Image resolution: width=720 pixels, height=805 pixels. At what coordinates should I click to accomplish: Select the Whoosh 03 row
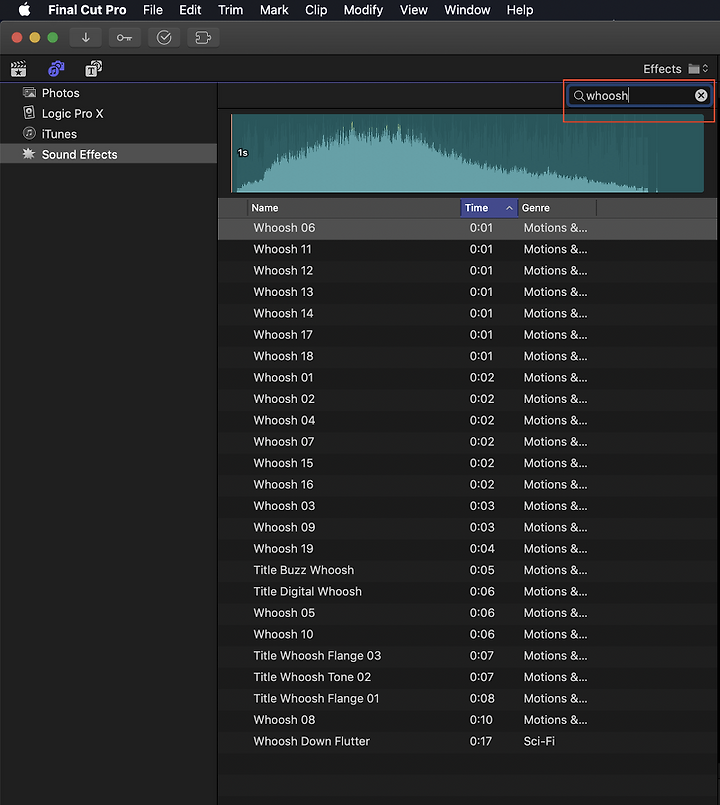click(467, 506)
